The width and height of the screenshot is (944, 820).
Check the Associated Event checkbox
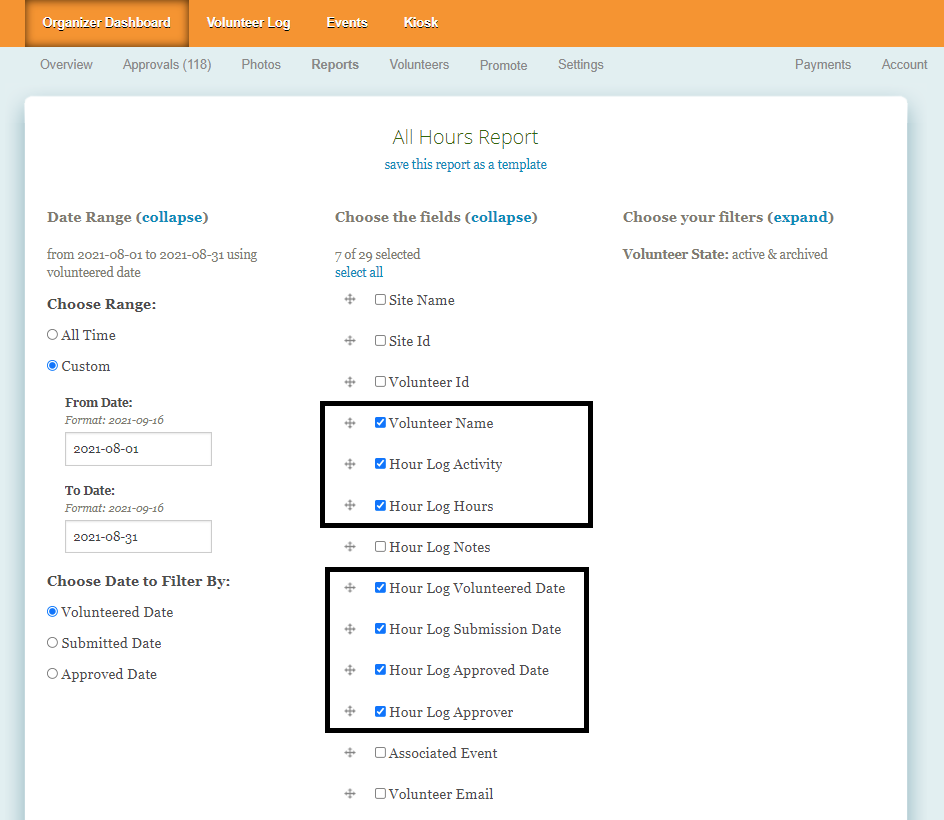(380, 752)
